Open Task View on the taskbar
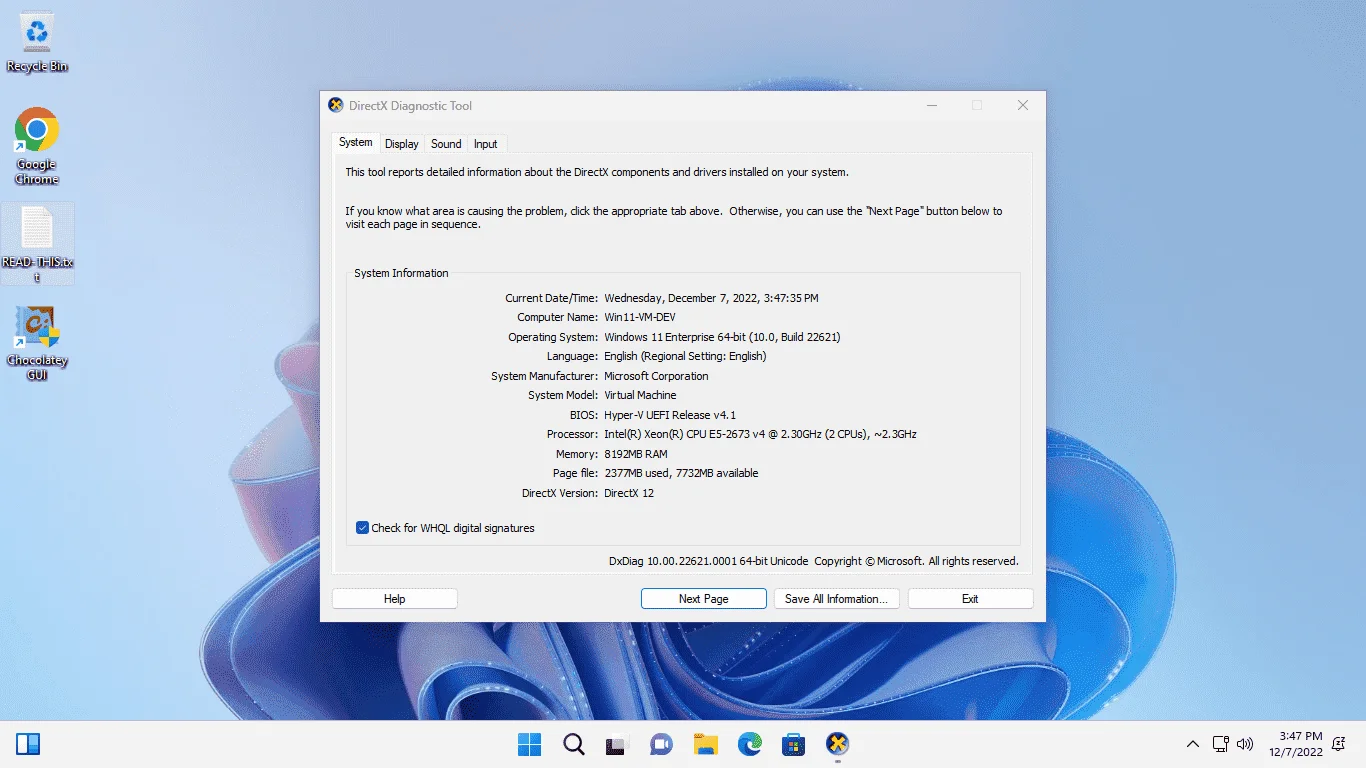 coord(617,744)
